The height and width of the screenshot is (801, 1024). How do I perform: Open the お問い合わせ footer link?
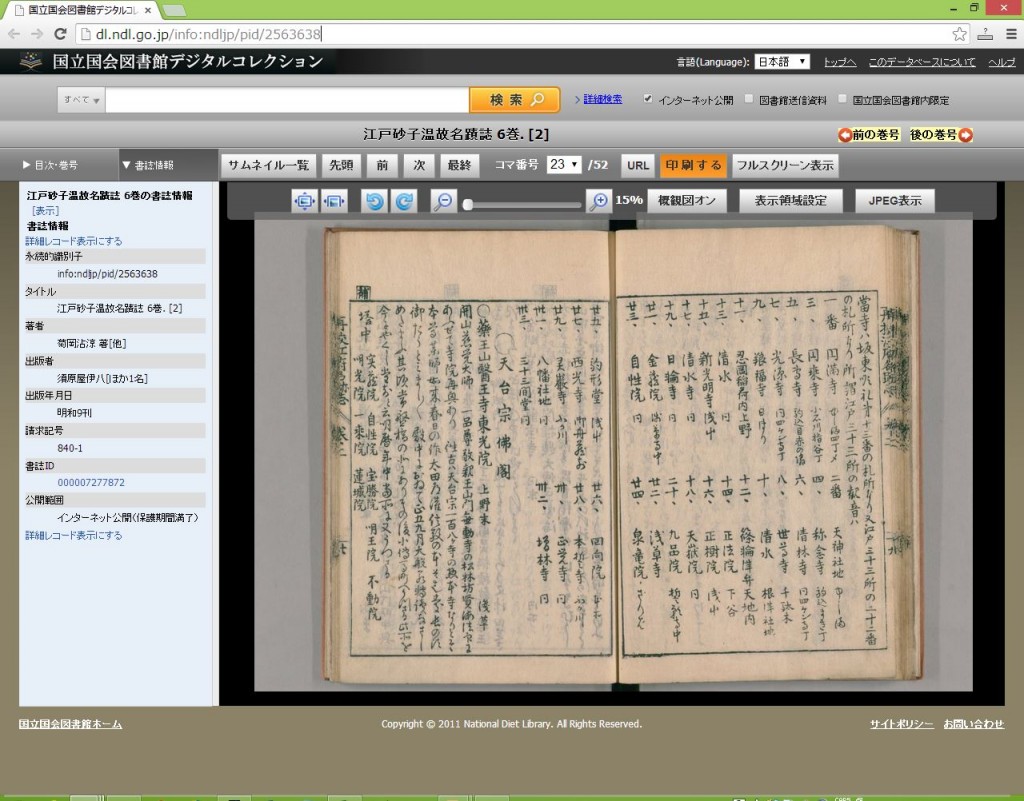pos(974,724)
